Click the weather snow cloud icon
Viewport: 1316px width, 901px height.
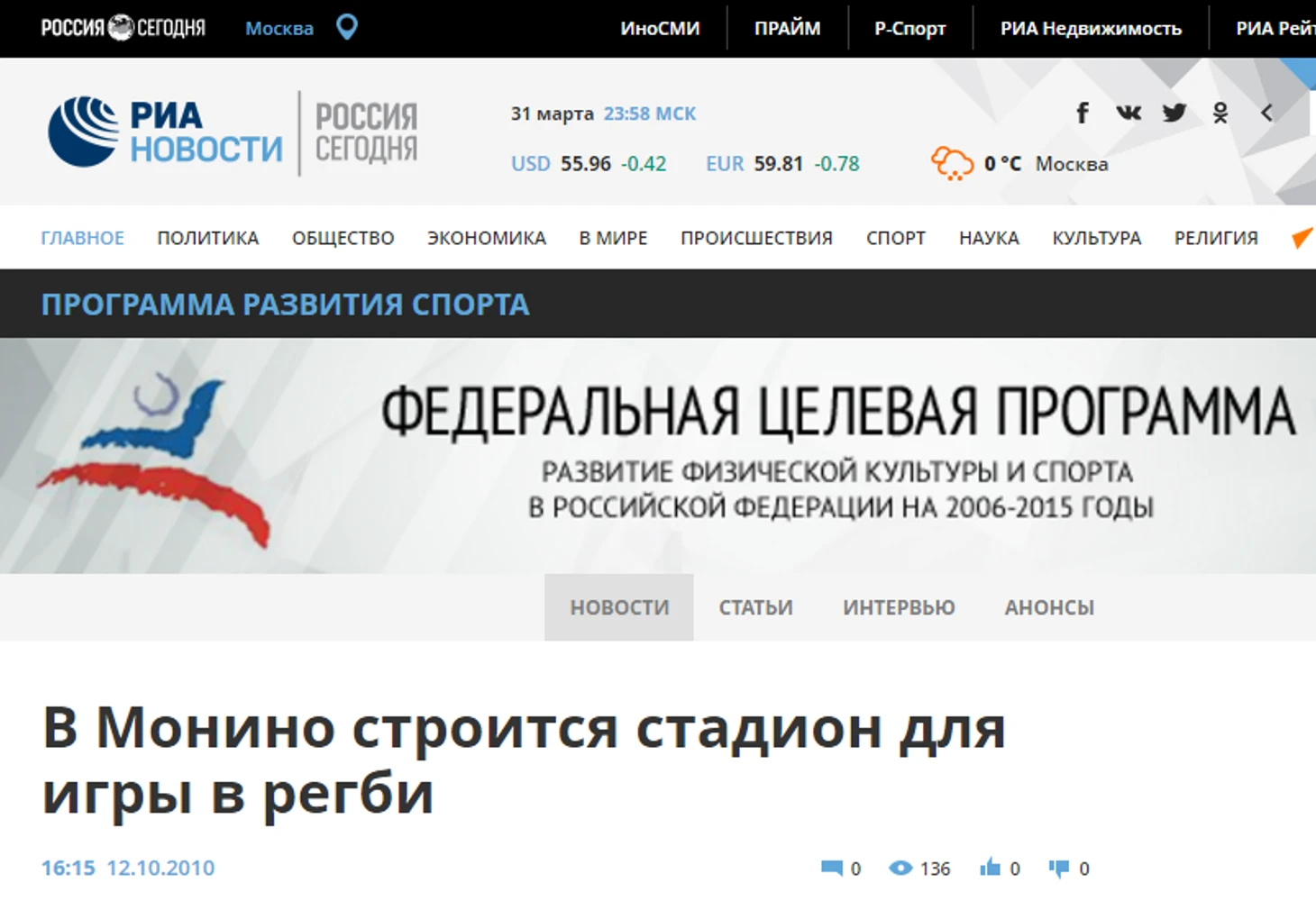click(952, 164)
